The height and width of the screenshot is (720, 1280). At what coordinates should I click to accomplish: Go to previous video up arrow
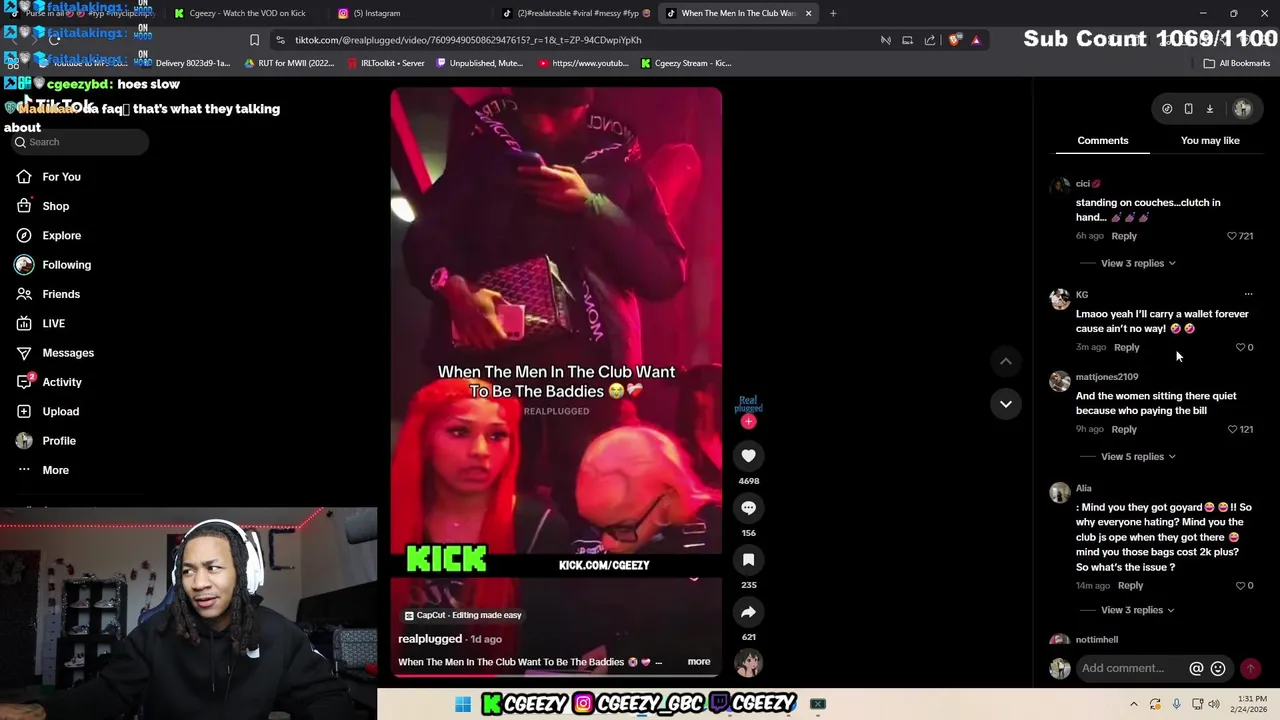[1006, 361]
